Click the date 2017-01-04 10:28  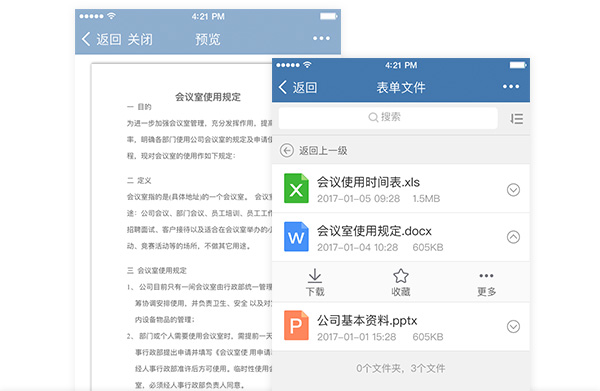[x=357, y=248]
